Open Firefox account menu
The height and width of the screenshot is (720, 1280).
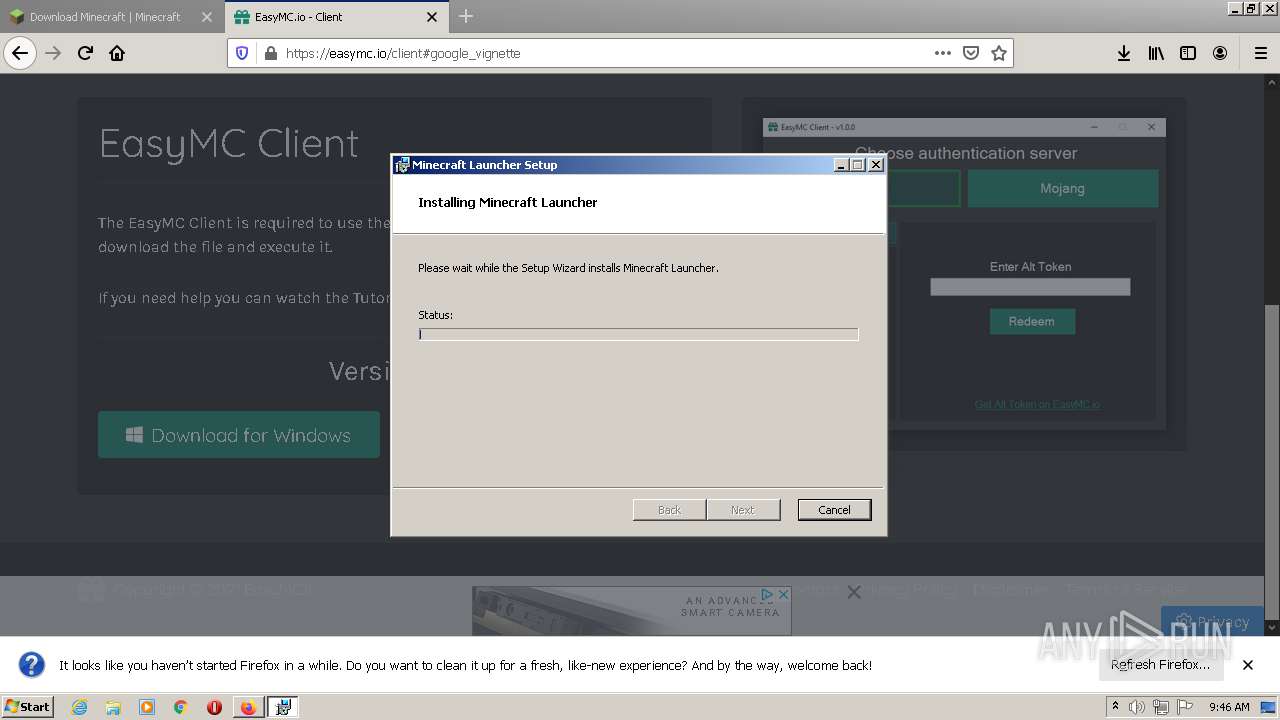click(x=1220, y=53)
